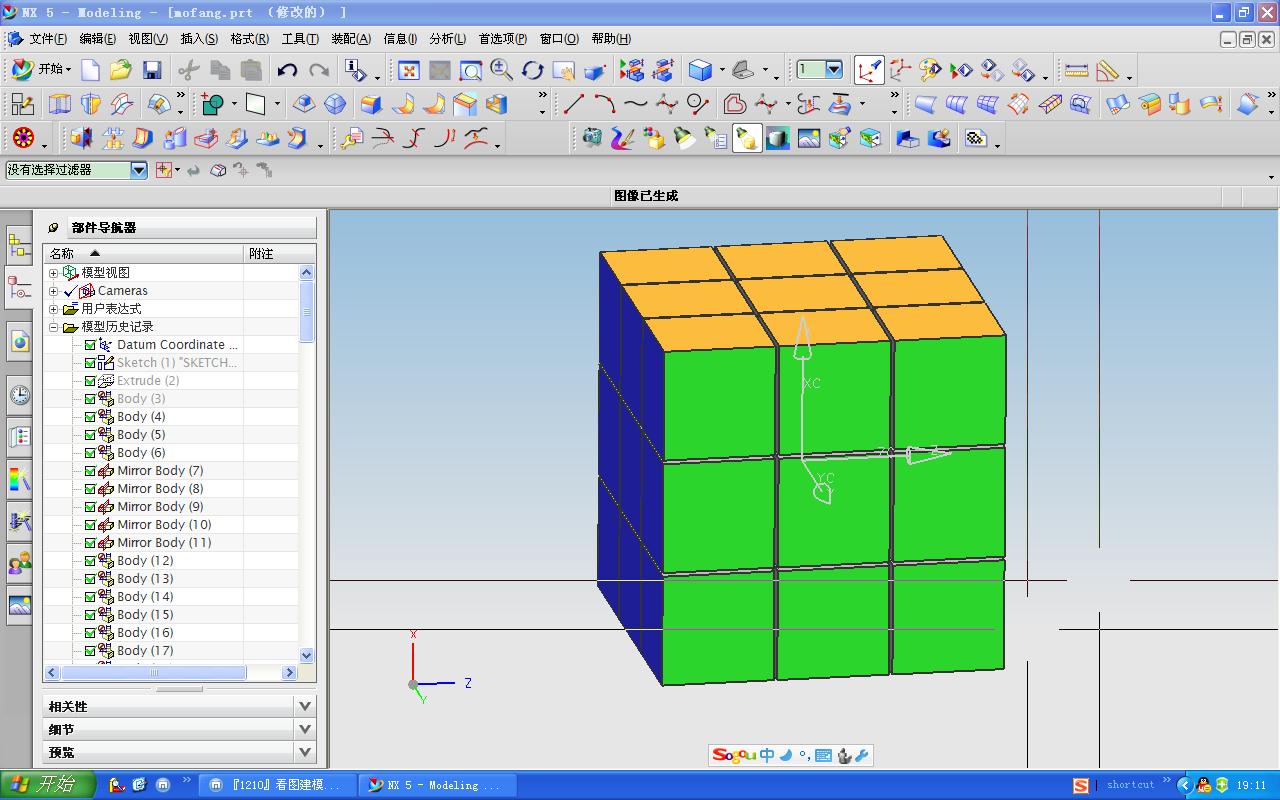Image resolution: width=1280 pixels, height=800 pixels.
Task: Click the Sogou input method logo
Action: click(x=733, y=756)
